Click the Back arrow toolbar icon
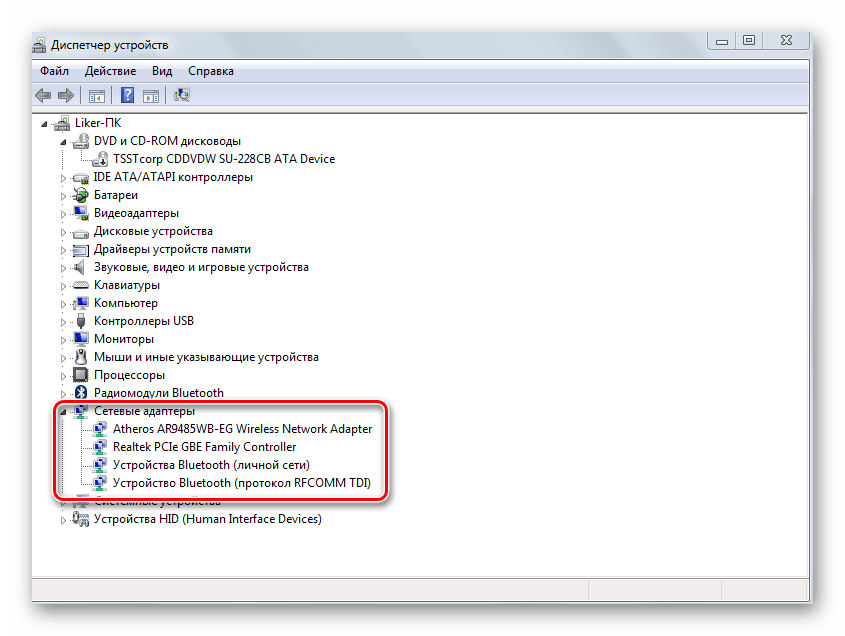845x636 pixels. (x=43, y=96)
